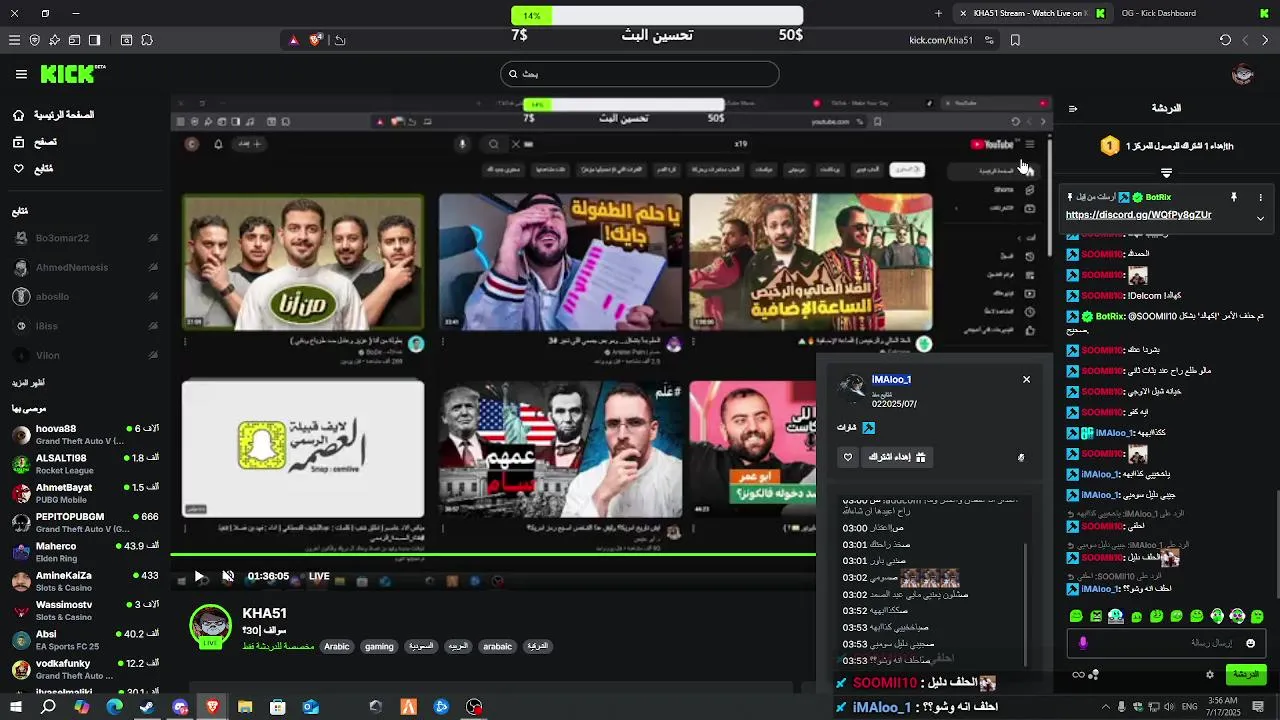This screenshot has height=720, width=1280.
Task: Click the green send chat button
Action: pyautogui.click(x=1246, y=675)
